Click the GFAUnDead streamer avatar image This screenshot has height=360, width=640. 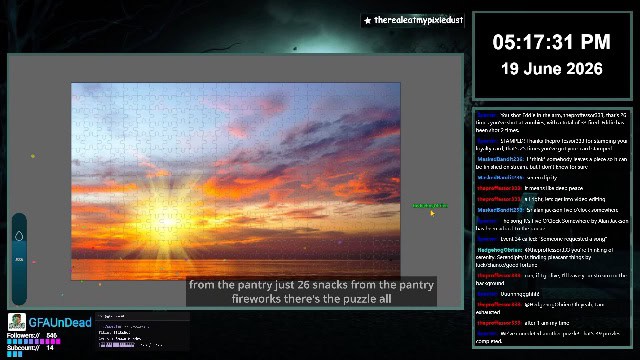click(x=17, y=322)
